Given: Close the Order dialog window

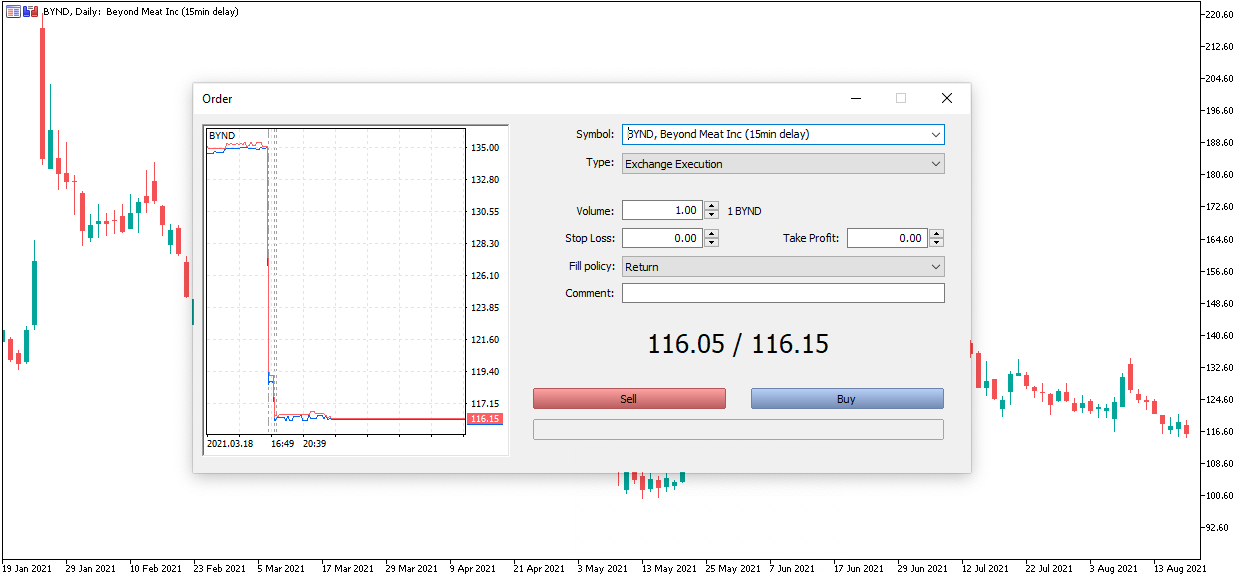Looking at the screenshot, I should click(x=947, y=98).
